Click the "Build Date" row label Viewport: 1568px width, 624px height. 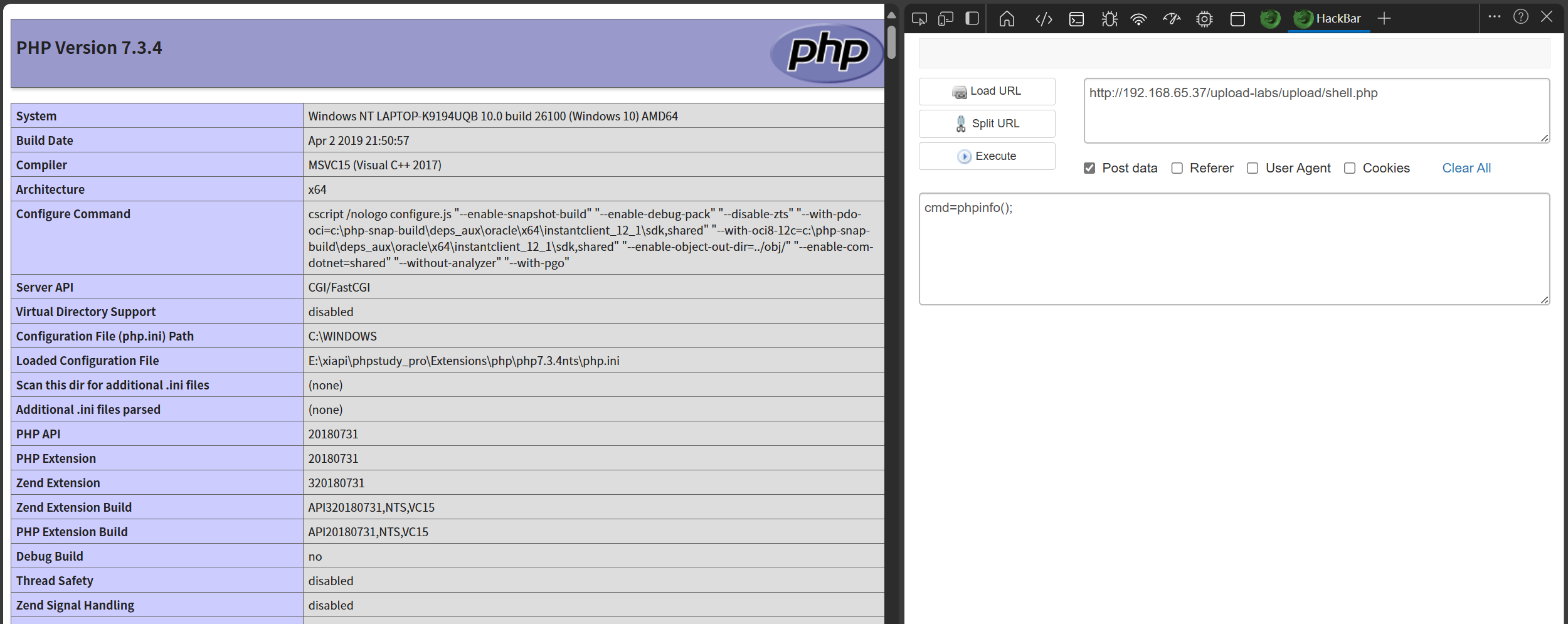45,140
